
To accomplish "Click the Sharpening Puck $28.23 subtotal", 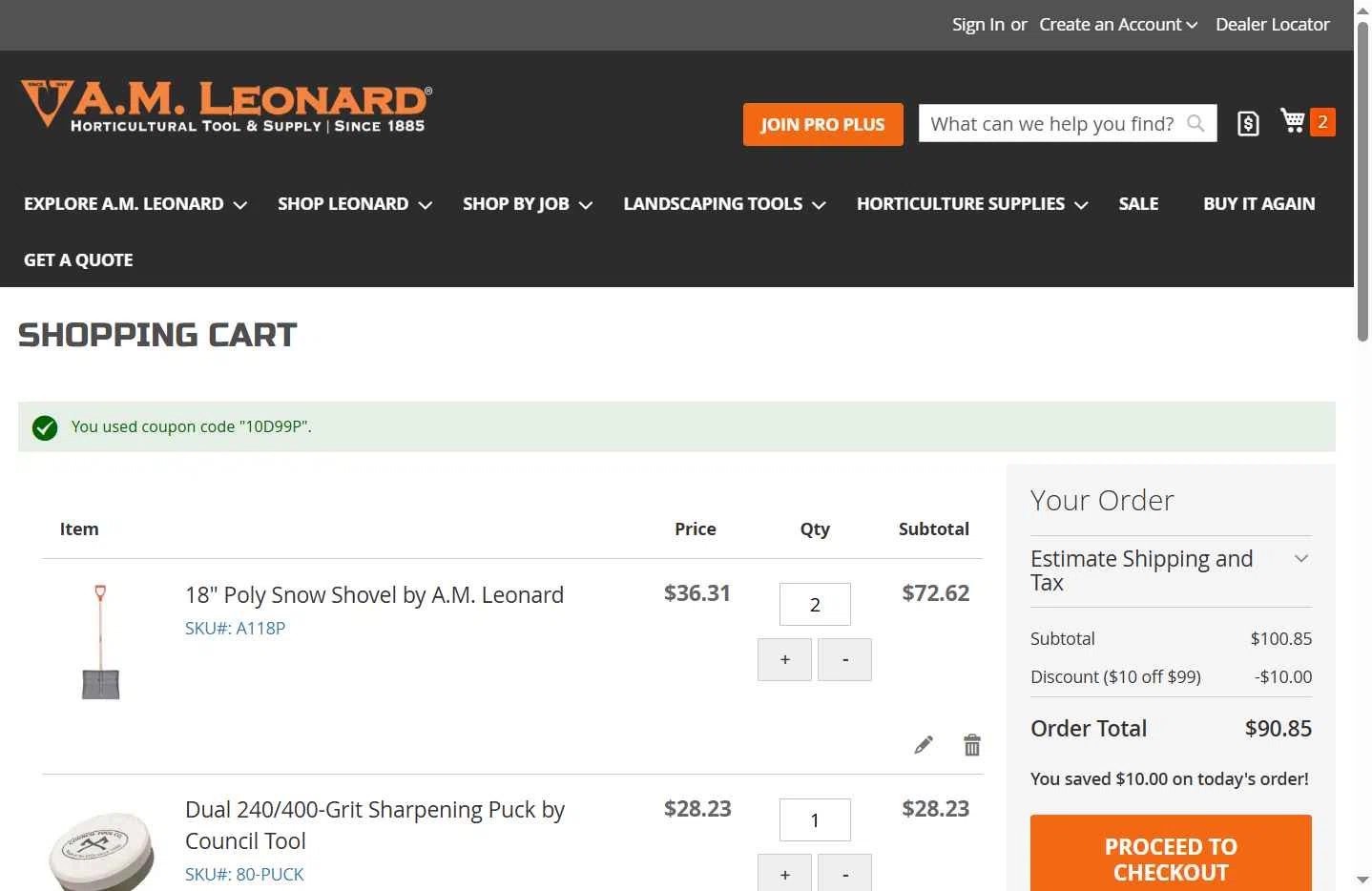I will click(x=935, y=809).
